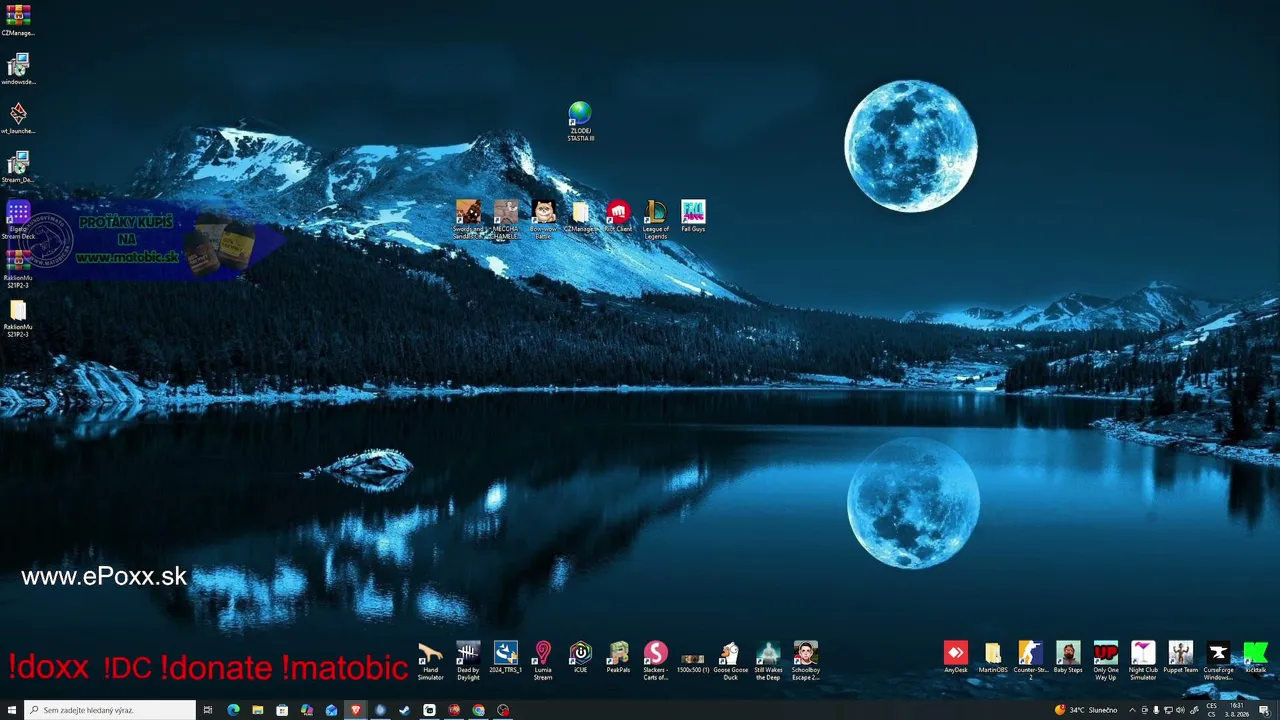The image size is (1280, 720).
Task: Switch CES CS keyboard language
Action: (x=1211, y=710)
